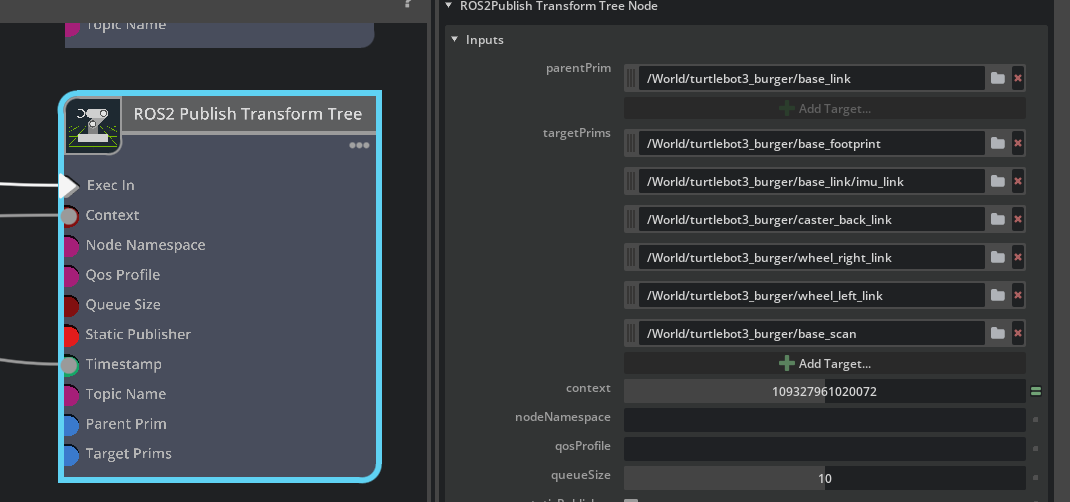Click the context value field 109327961020072
The image size is (1070, 502).
(824, 392)
